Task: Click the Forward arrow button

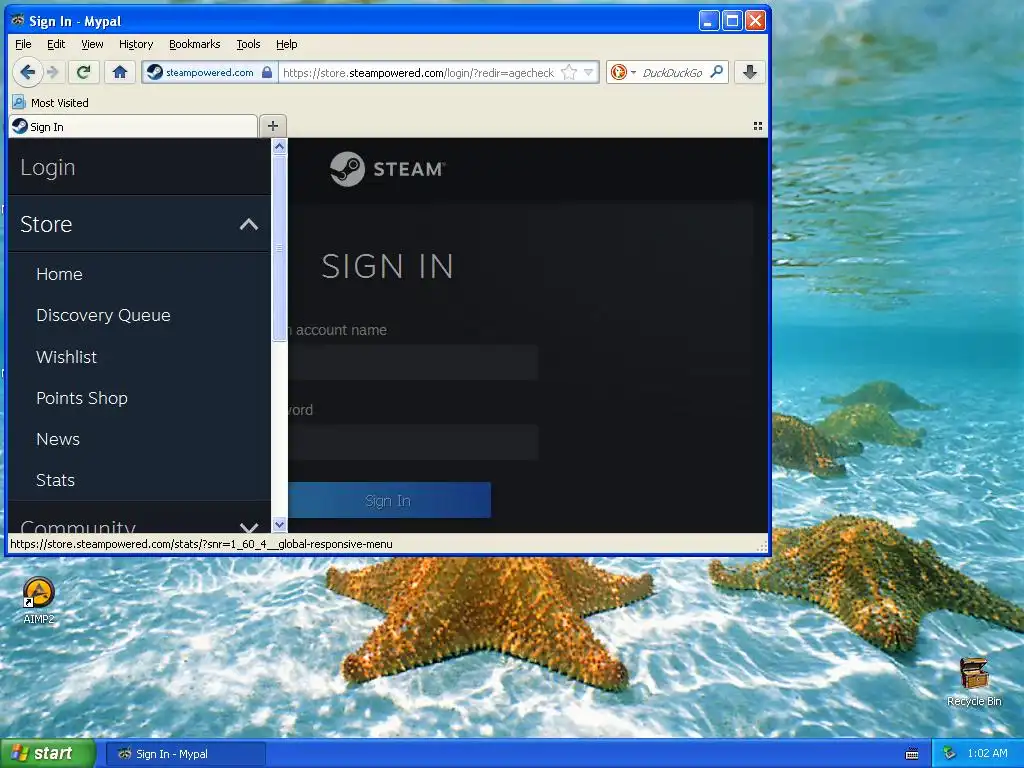Action: point(54,72)
